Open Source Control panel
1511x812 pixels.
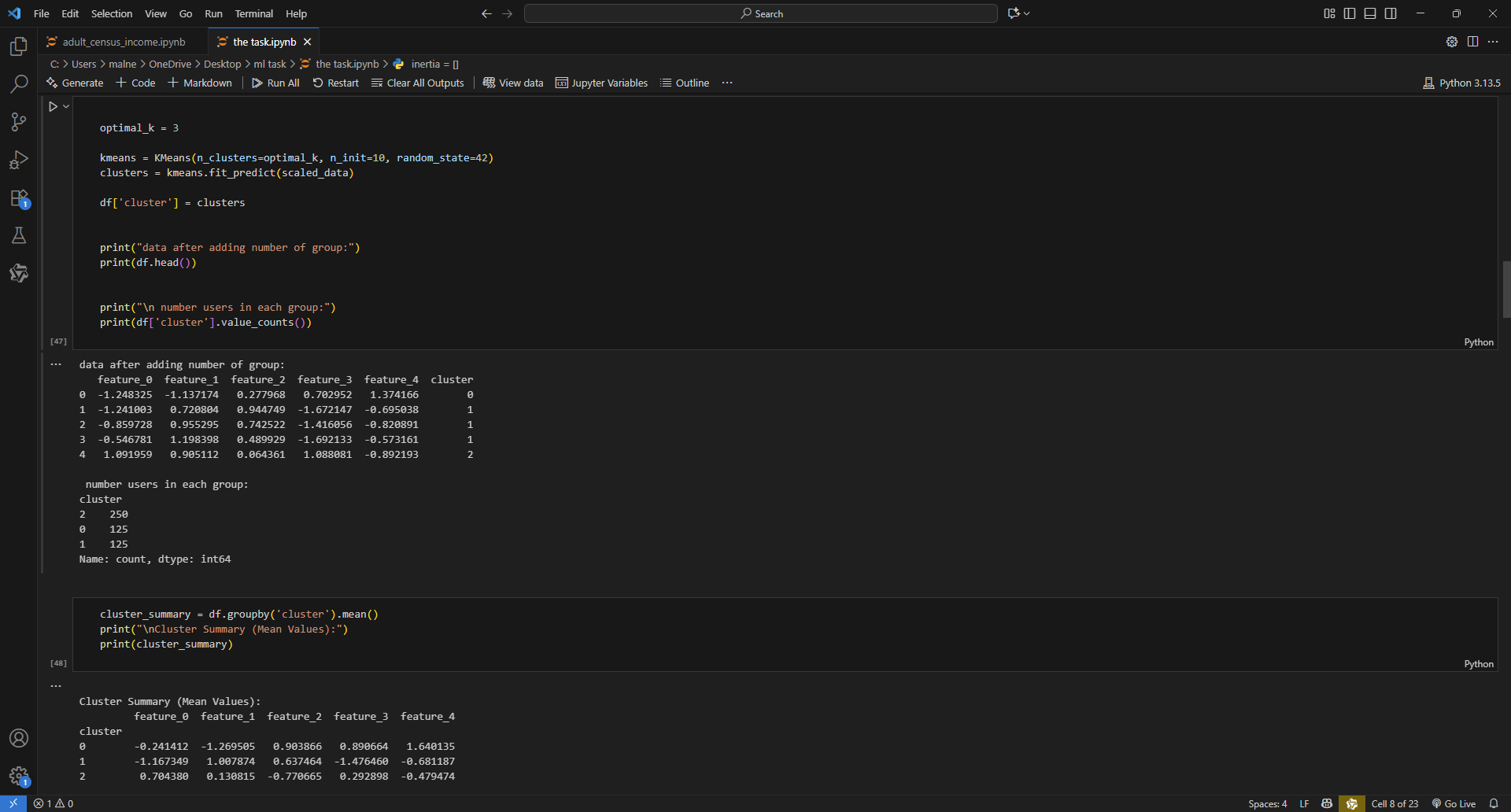pos(19,121)
